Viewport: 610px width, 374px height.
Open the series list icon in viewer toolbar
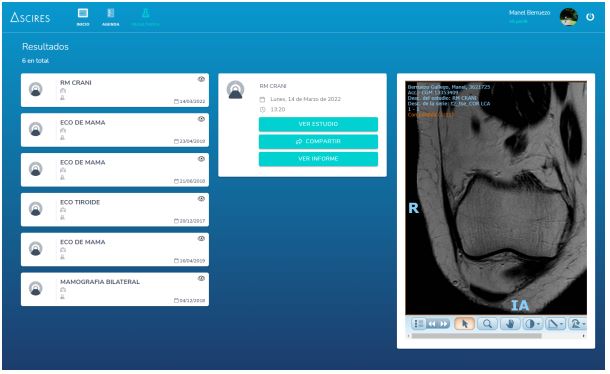tap(418, 324)
